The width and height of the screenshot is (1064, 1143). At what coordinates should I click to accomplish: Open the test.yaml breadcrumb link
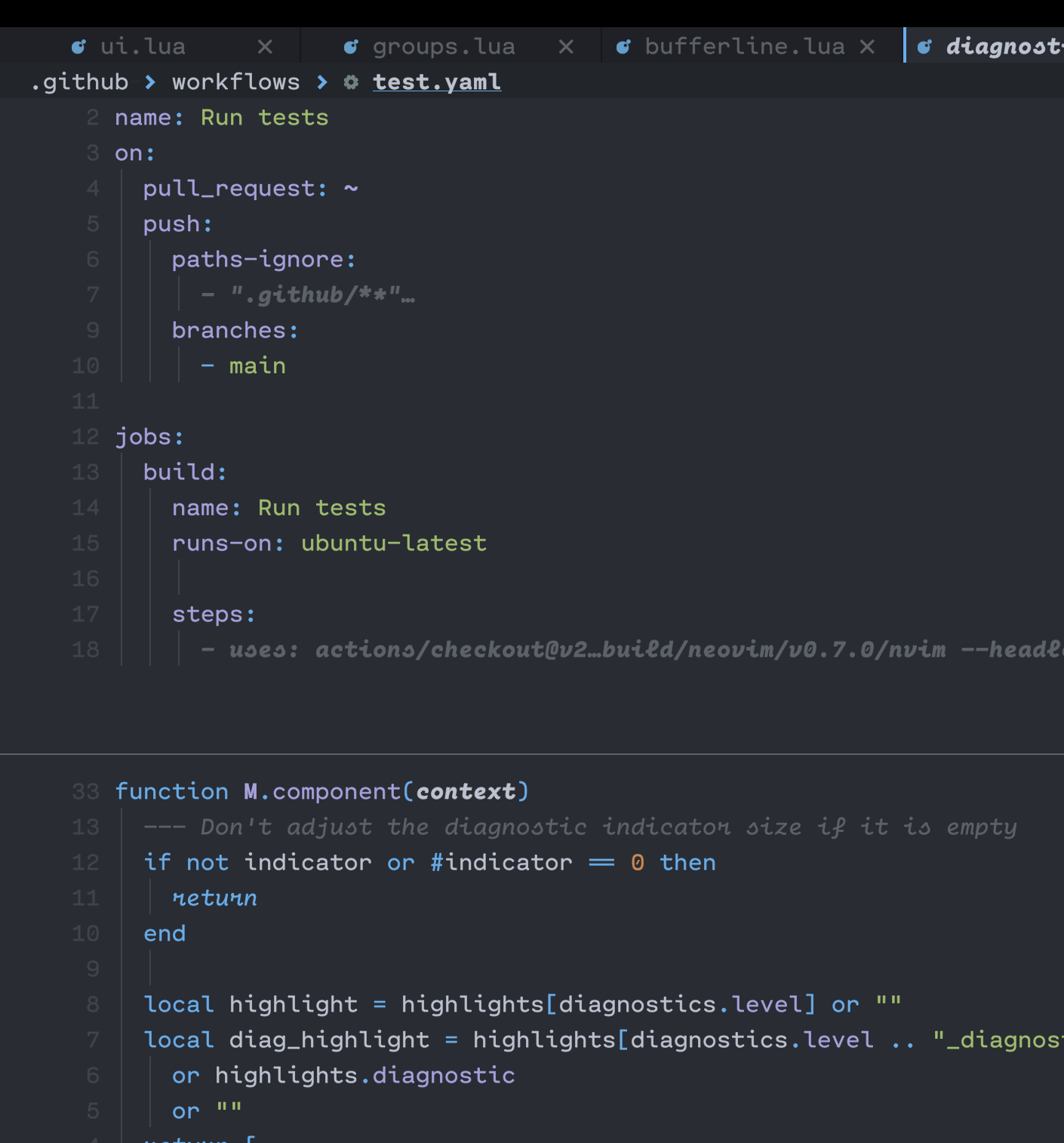436,82
